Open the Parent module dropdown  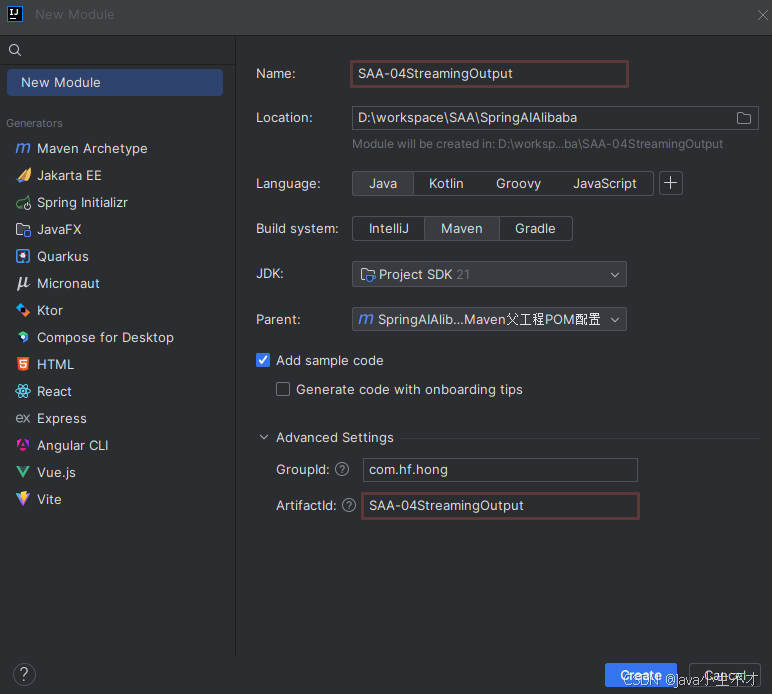(489, 319)
